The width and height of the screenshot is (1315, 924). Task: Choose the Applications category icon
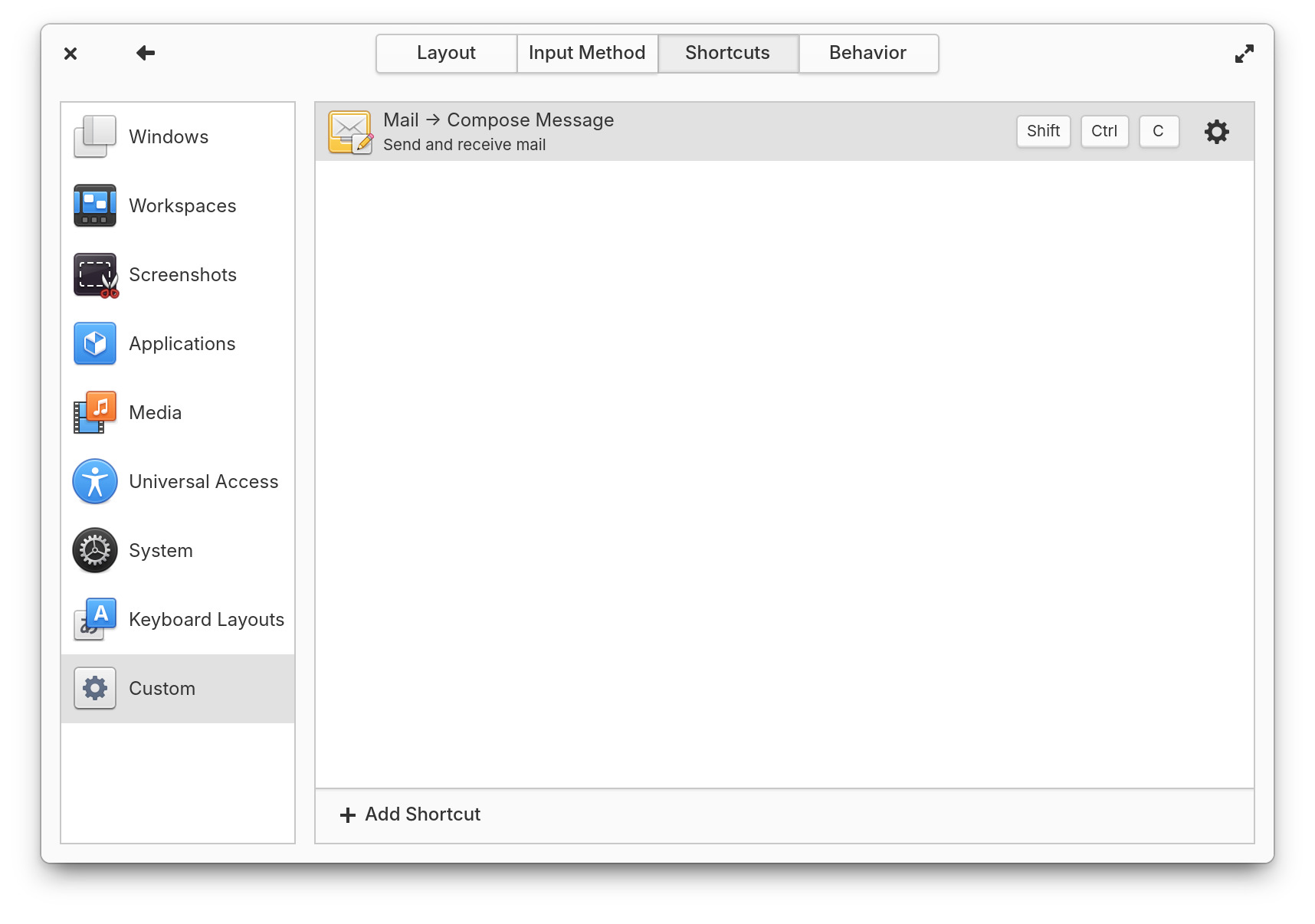95,343
